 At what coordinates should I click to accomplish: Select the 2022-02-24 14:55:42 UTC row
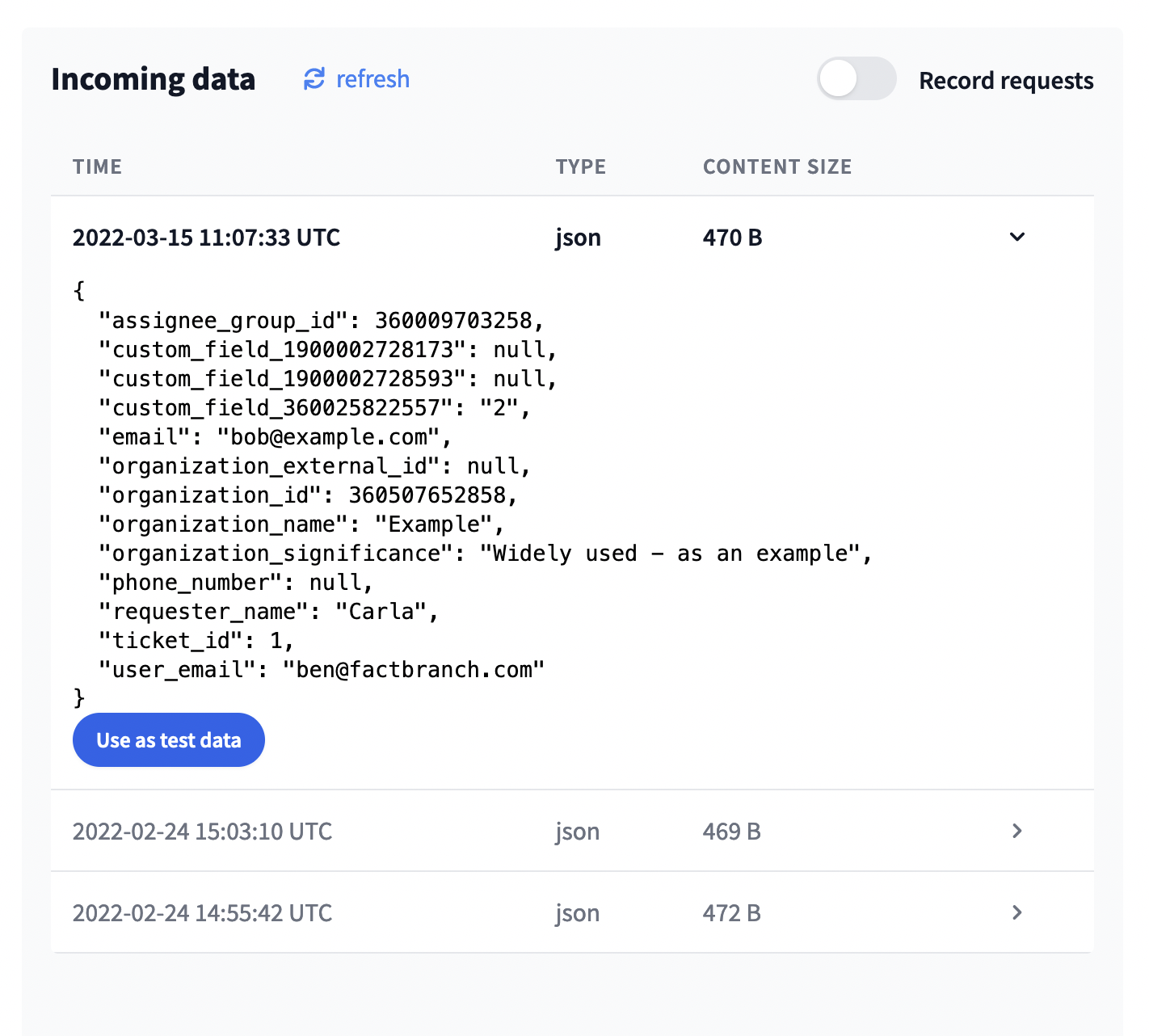click(x=202, y=913)
